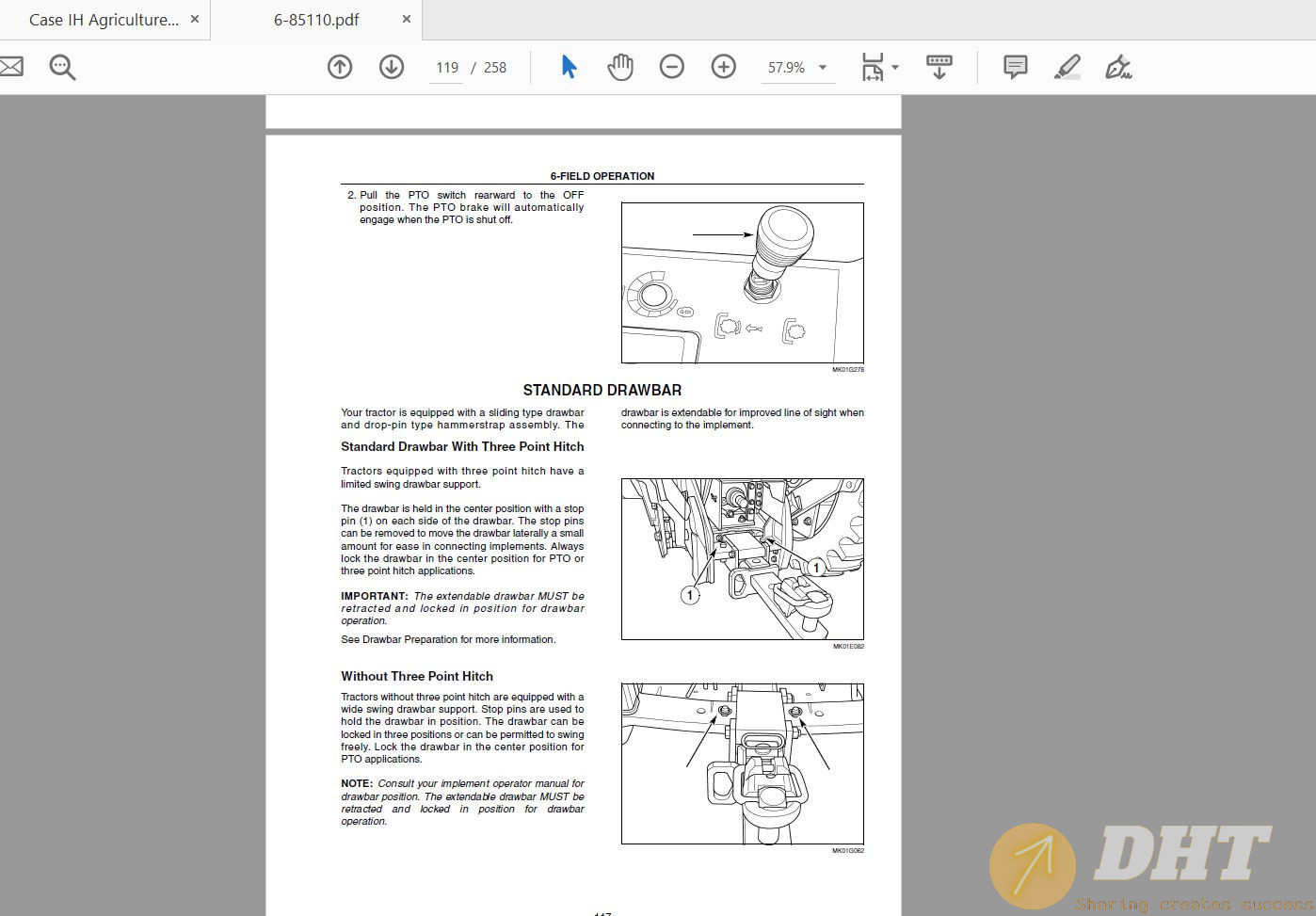Click the scrolling mode keyboard icon
This screenshot has width=1316, height=916.
(x=939, y=67)
